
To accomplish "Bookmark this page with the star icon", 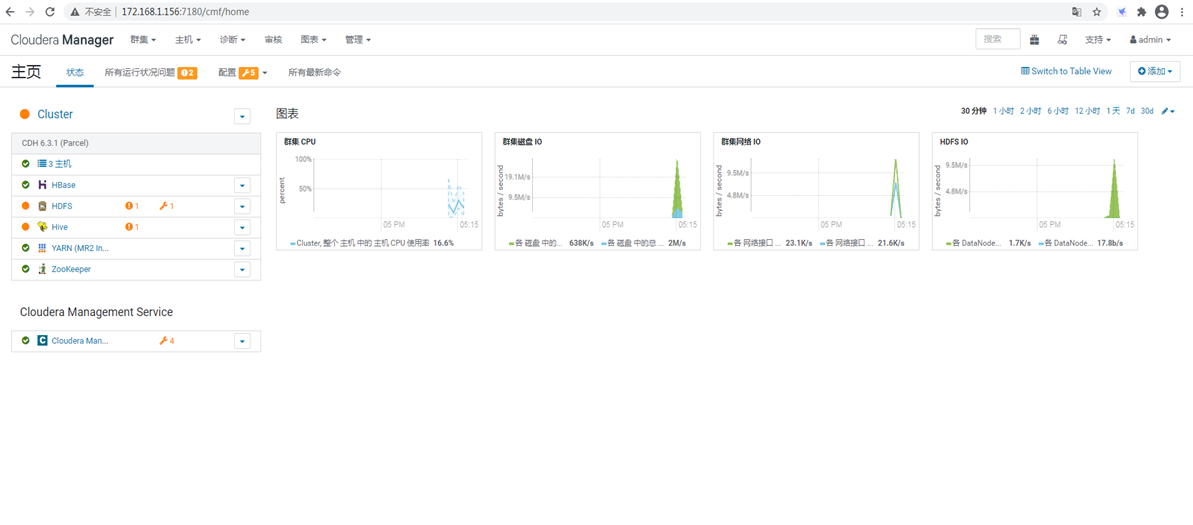I will (x=1096, y=12).
